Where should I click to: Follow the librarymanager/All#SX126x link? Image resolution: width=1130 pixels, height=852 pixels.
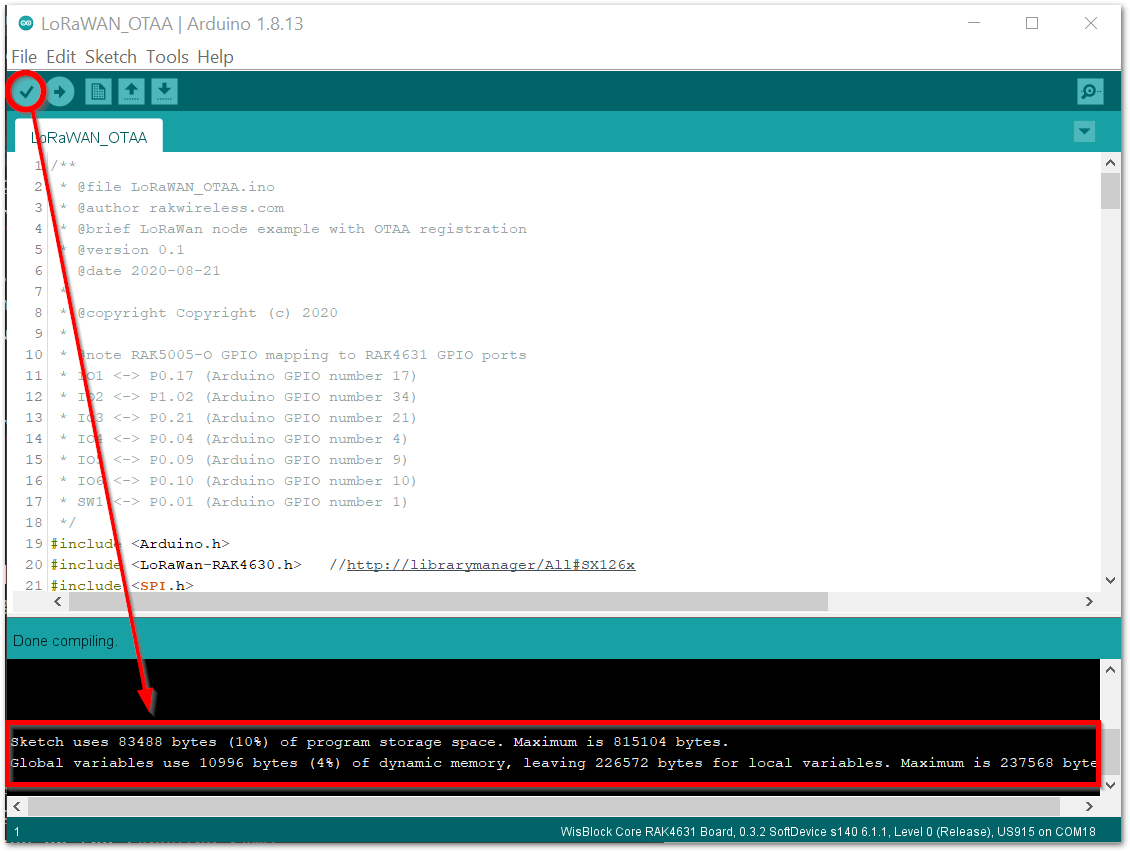[x=491, y=565]
